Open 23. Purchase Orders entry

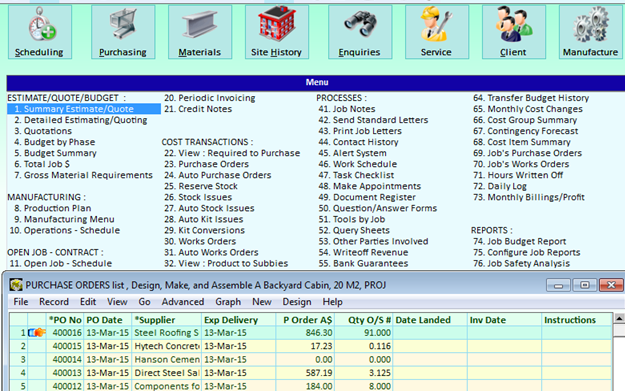[x=206, y=164]
